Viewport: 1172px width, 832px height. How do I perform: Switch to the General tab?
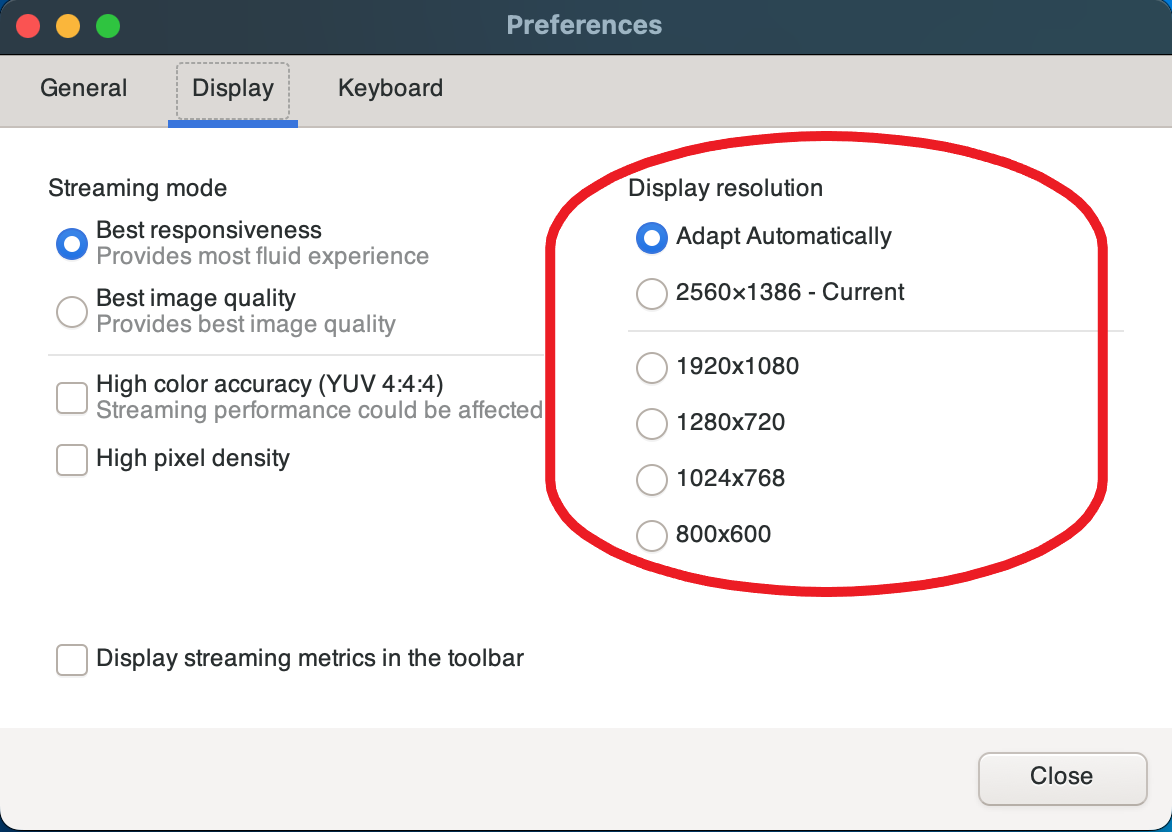(x=83, y=89)
